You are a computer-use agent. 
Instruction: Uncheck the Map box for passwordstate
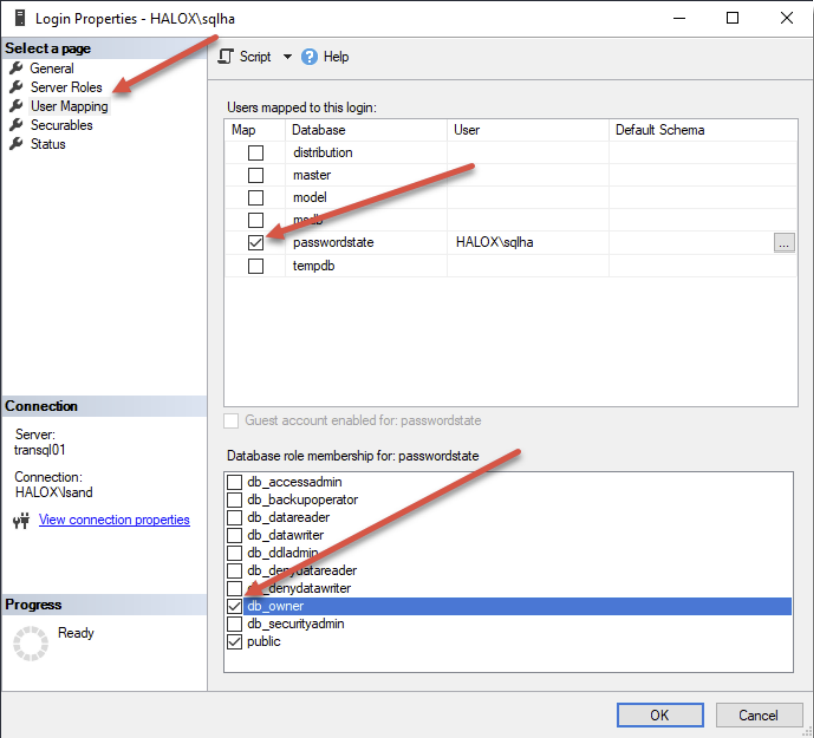255,242
